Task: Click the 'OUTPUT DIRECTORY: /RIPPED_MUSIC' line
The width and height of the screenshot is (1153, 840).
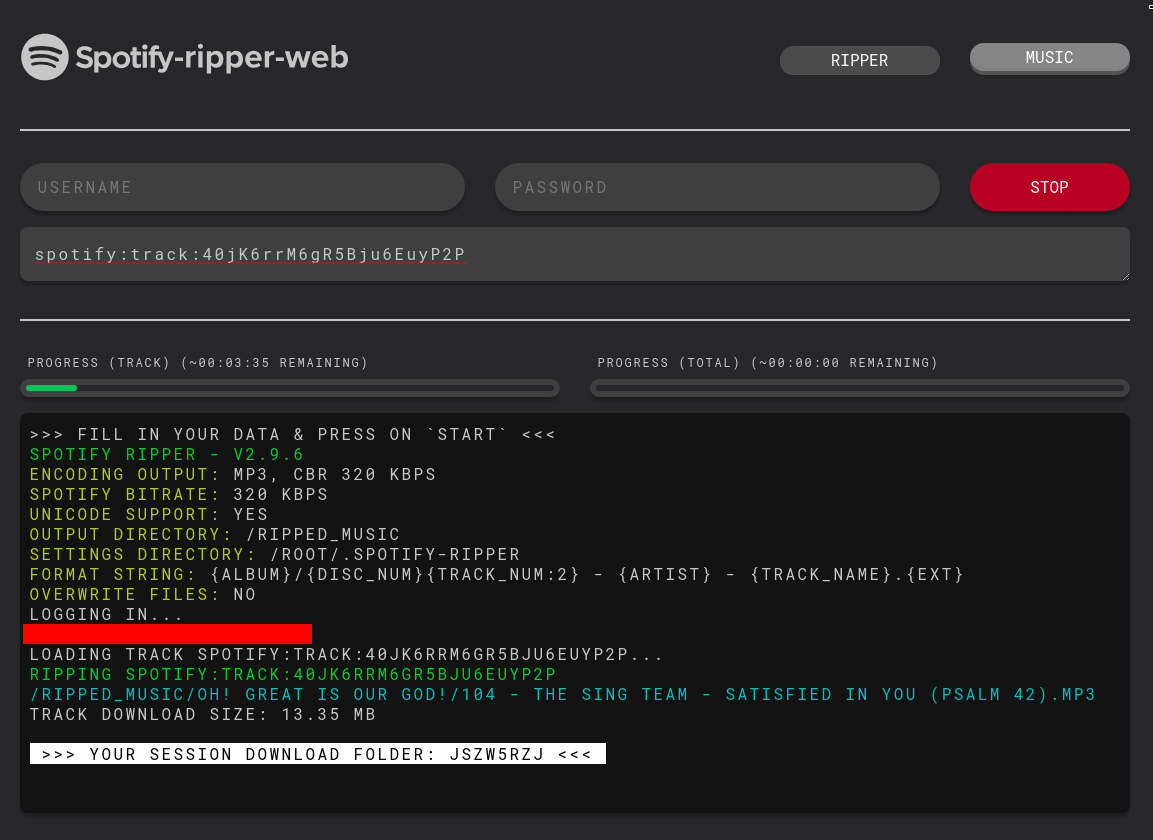Action: point(215,534)
